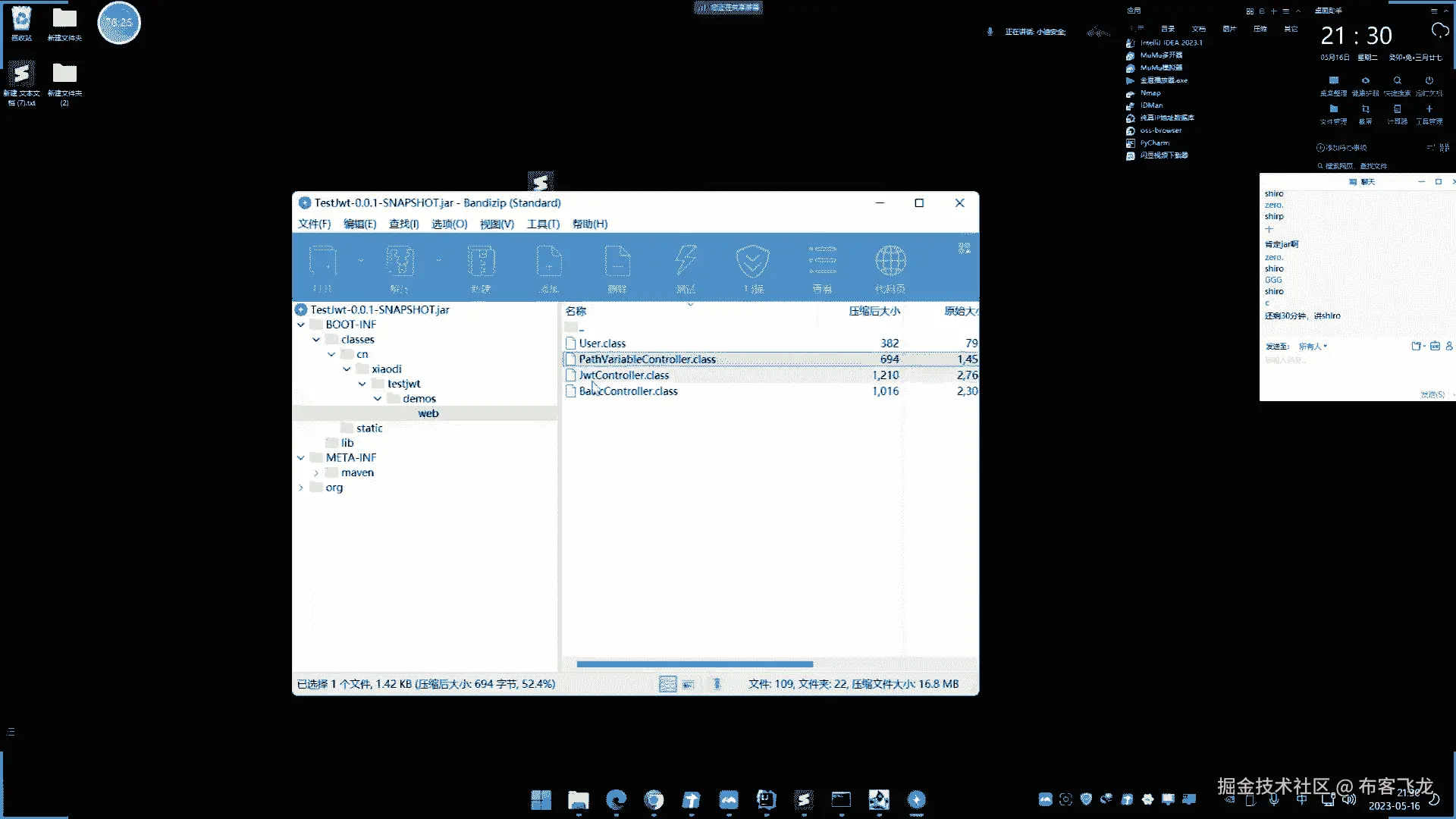Click the antivirus Scan shield icon
Screen dimensions: 1456x819
click(x=753, y=262)
